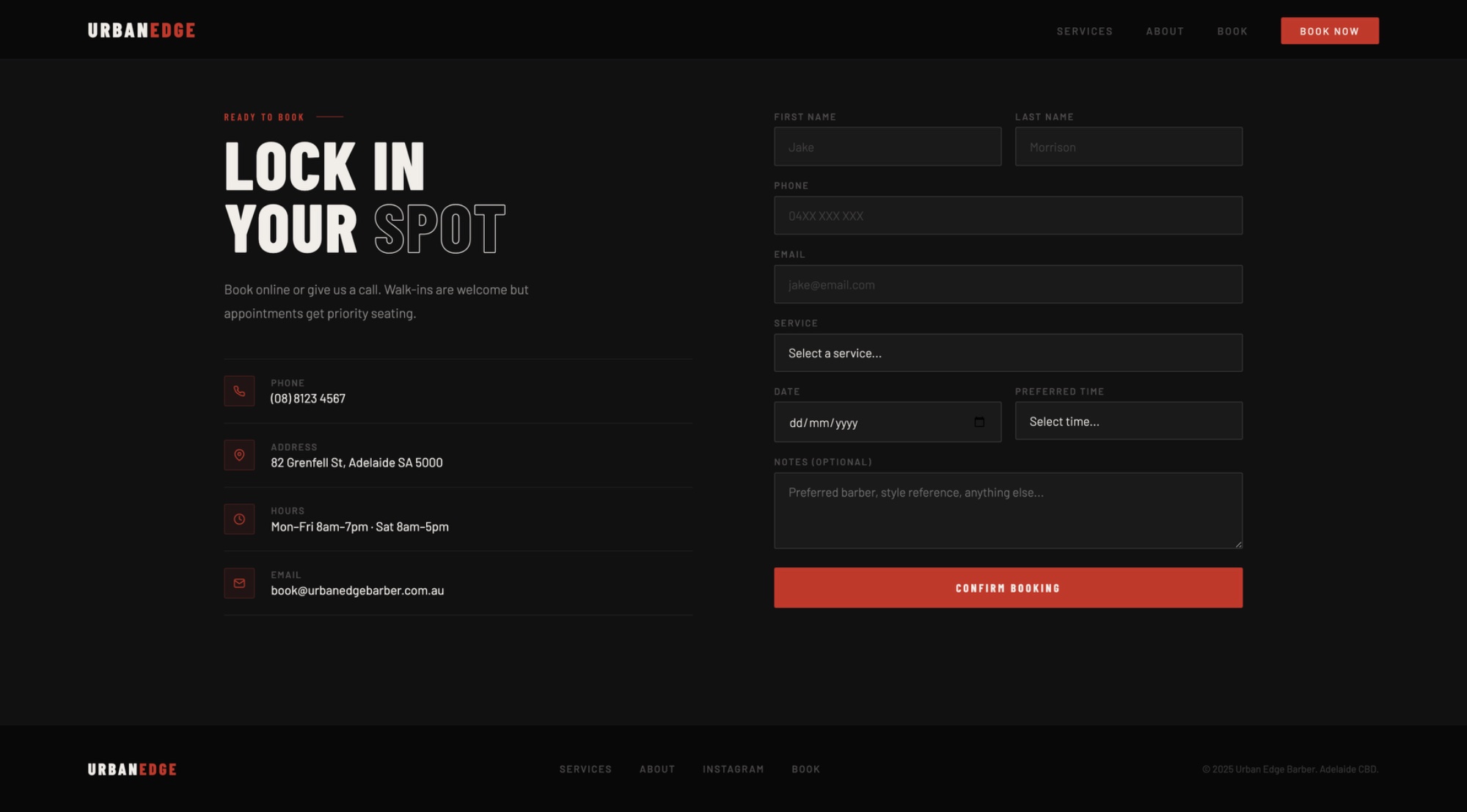Submit with the Confirm Booking button
The height and width of the screenshot is (812, 1467).
(1008, 588)
